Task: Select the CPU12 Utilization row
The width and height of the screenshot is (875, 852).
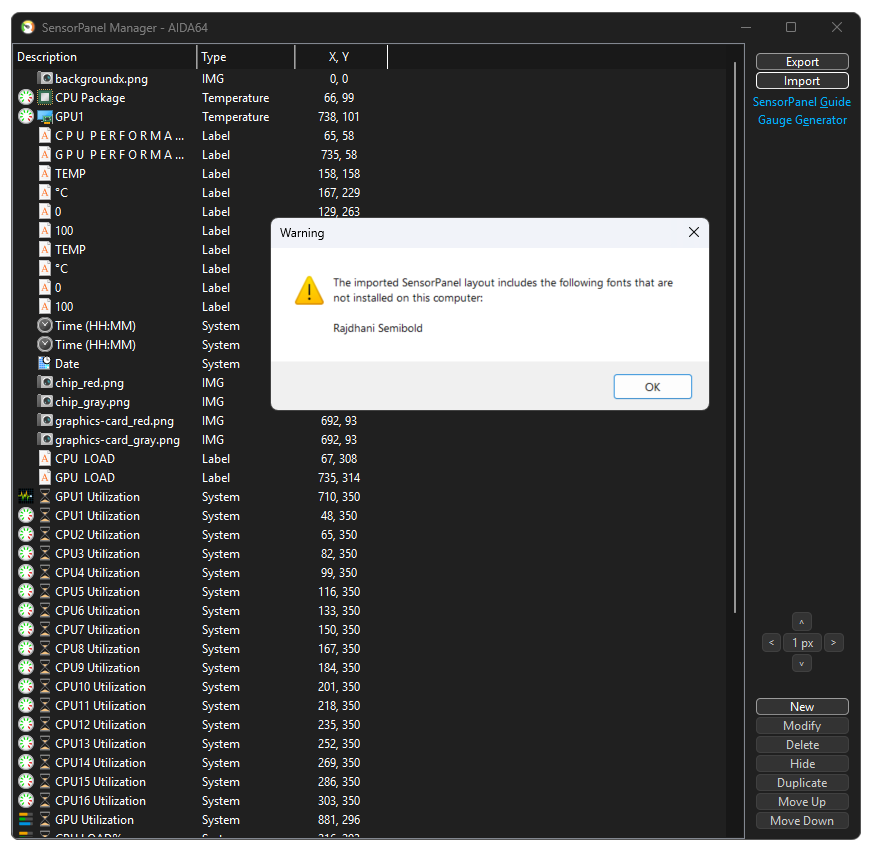Action: 371,725
